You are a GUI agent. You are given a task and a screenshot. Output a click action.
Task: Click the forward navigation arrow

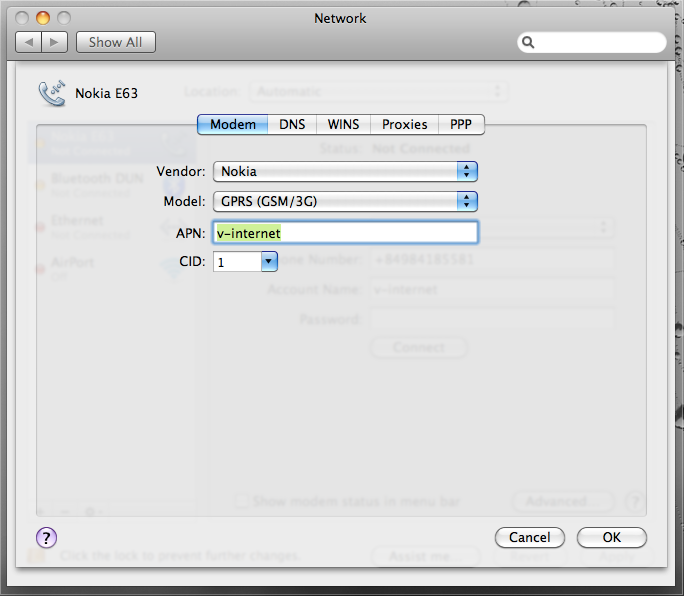pos(55,42)
